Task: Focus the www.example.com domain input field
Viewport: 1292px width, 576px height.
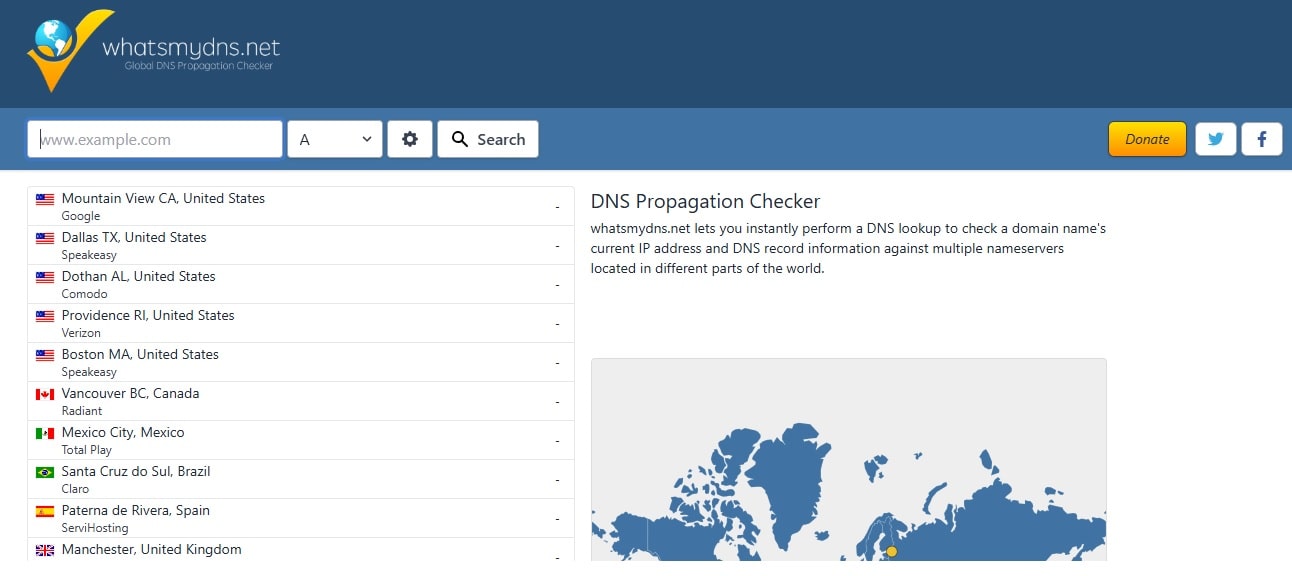Action: pos(155,139)
